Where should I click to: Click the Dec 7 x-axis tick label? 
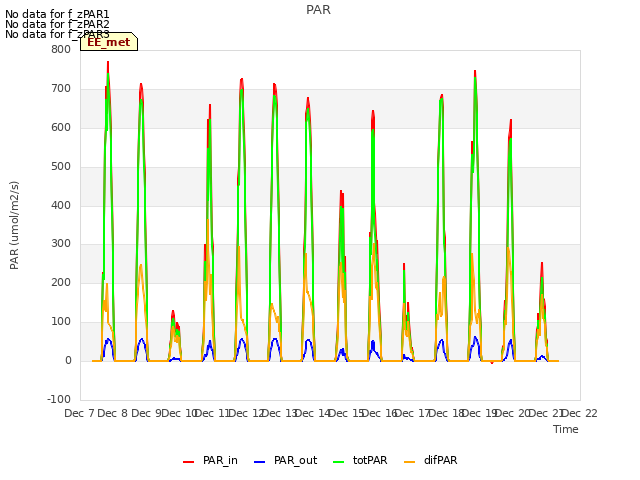80,413
